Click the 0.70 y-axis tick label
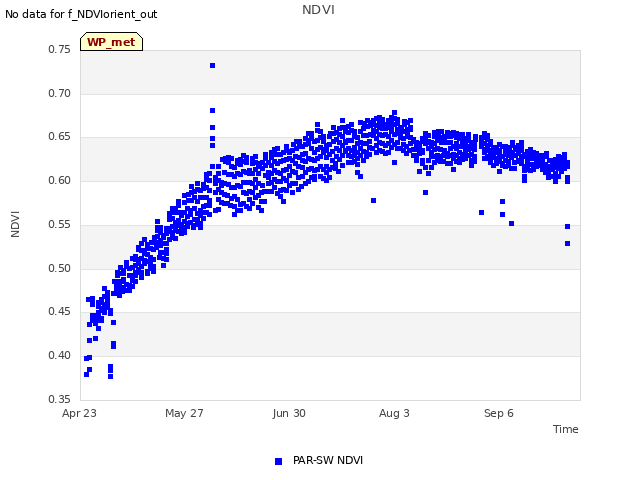 coord(59,93)
